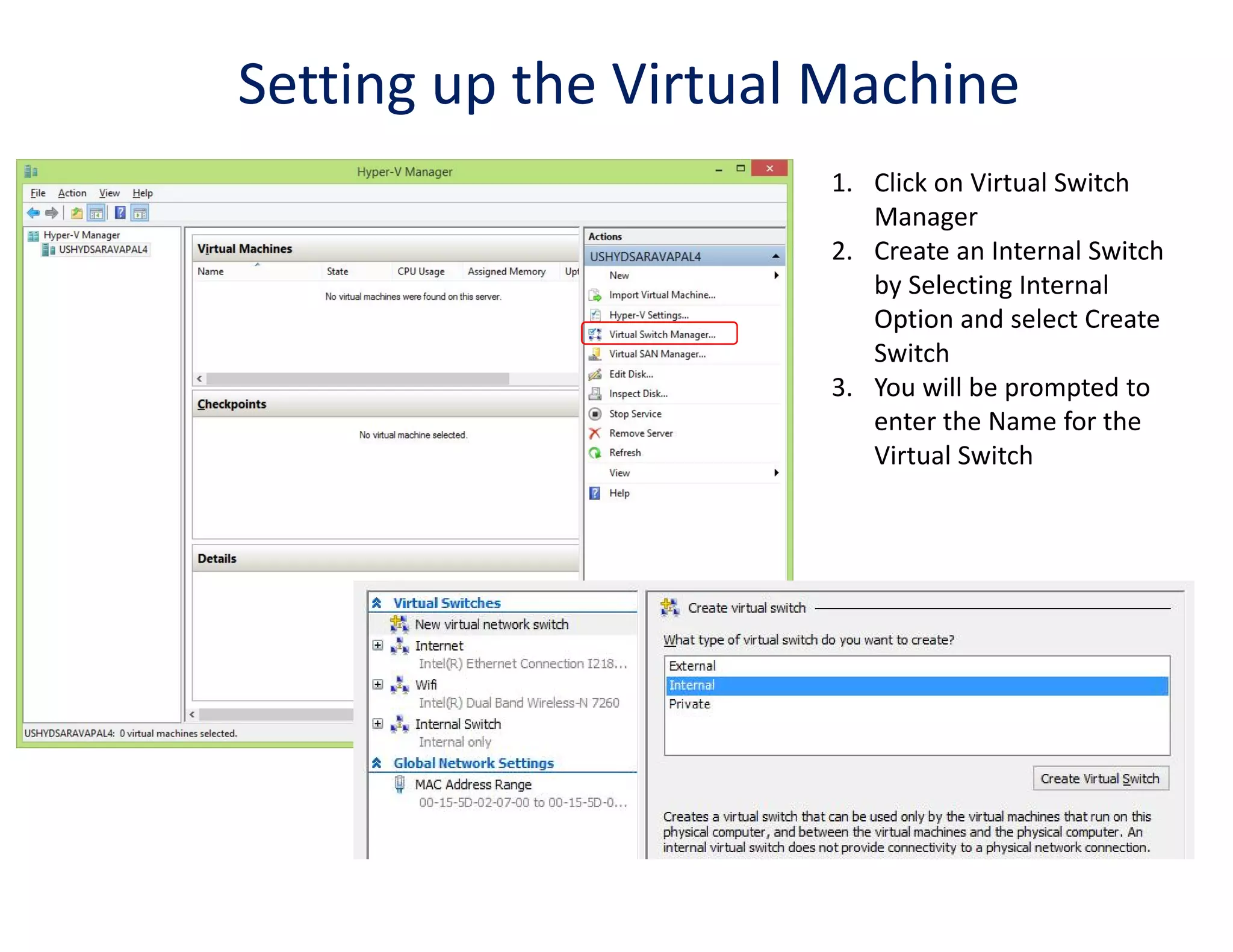
Task: Click the Create Virtual Switch button
Action: [x=1101, y=778]
